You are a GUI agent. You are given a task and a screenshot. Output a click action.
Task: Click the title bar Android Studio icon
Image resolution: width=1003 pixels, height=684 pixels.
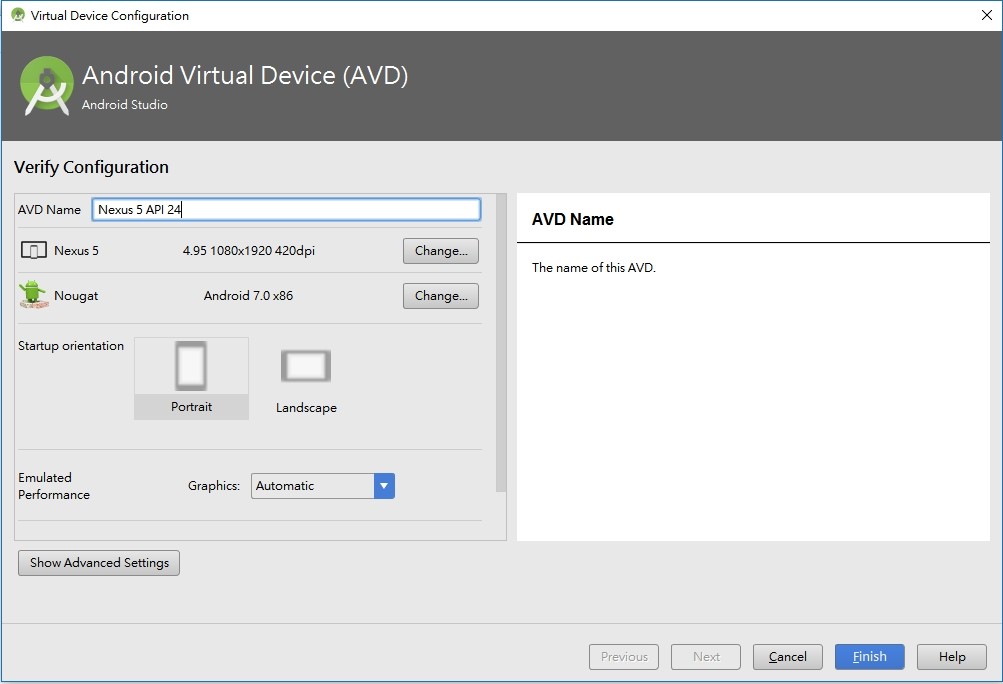click(17, 15)
